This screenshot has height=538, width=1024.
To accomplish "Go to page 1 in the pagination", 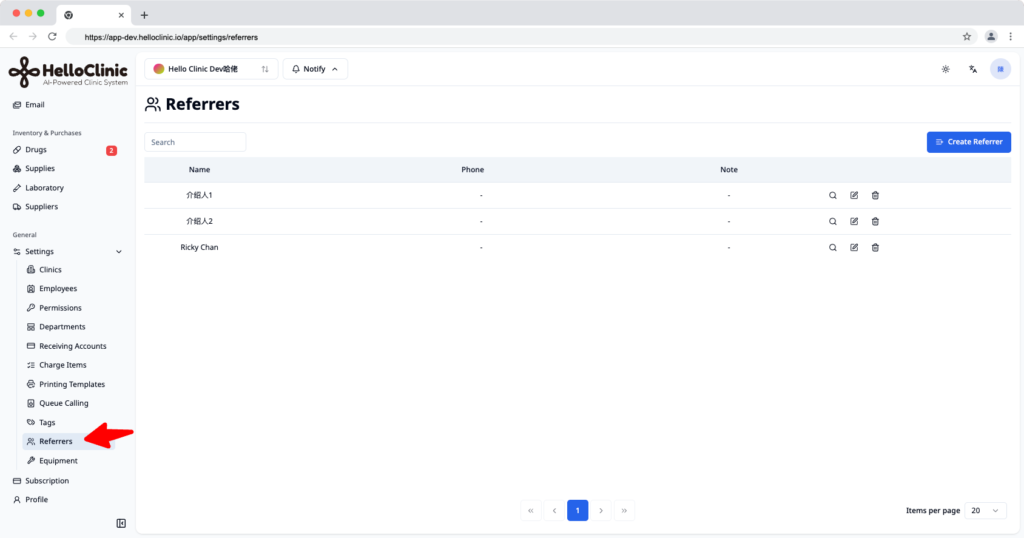I will pyautogui.click(x=577, y=511).
